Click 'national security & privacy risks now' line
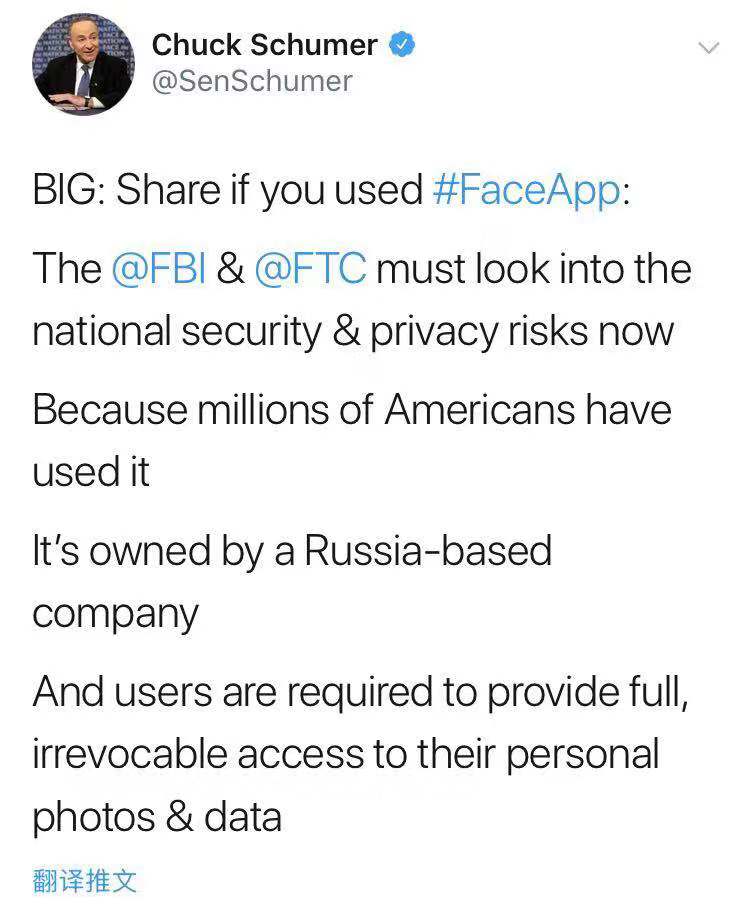The width and height of the screenshot is (750, 916). click(x=353, y=331)
